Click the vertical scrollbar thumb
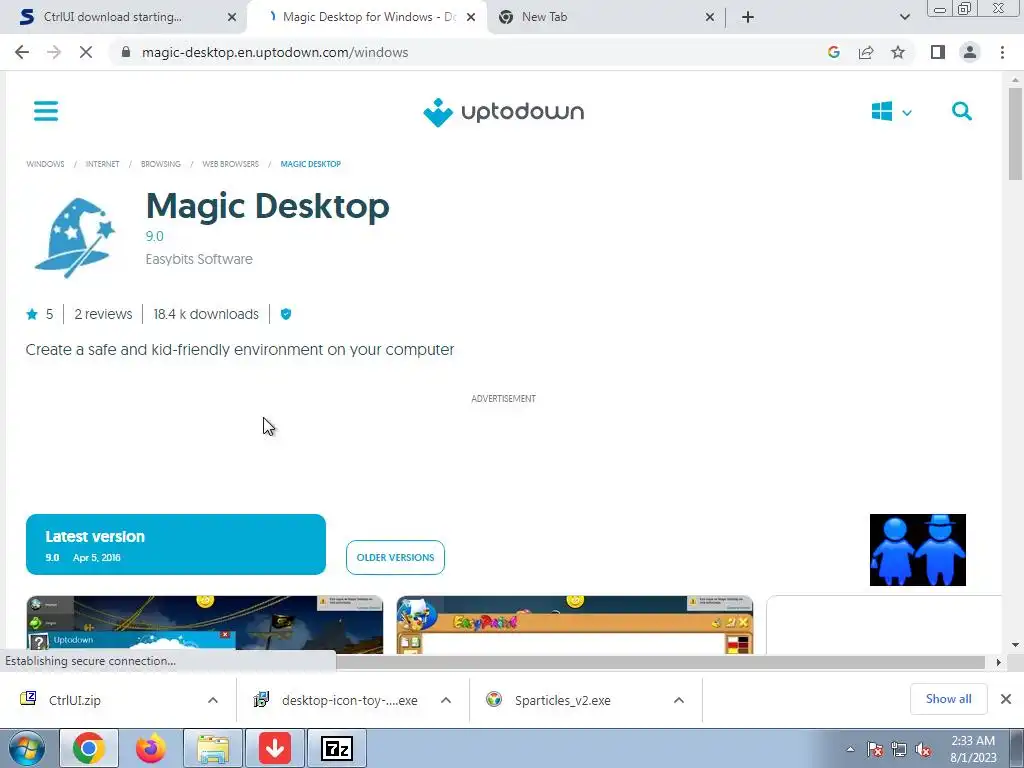 1015,133
